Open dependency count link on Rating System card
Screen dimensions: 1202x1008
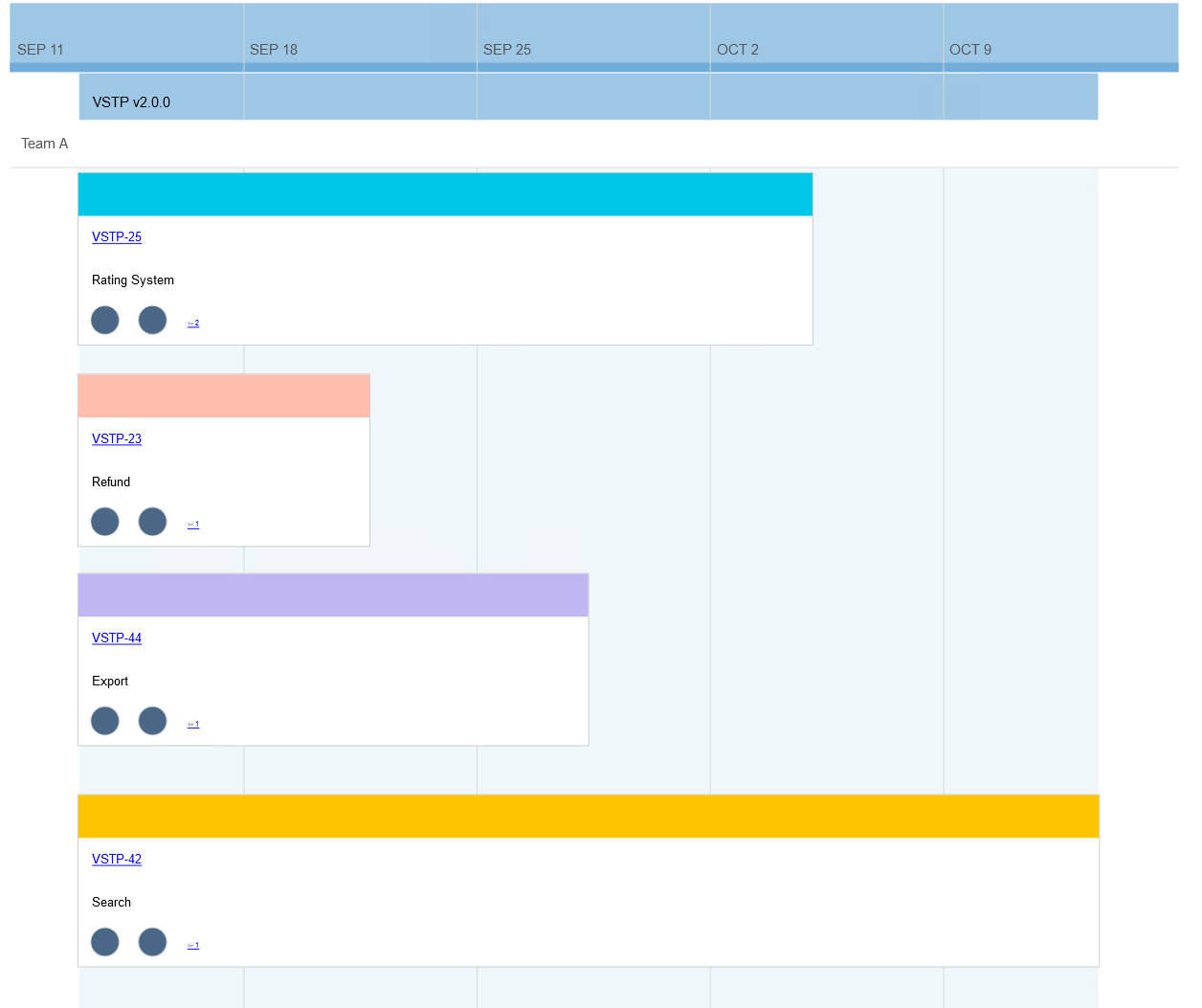coord(193,324)
